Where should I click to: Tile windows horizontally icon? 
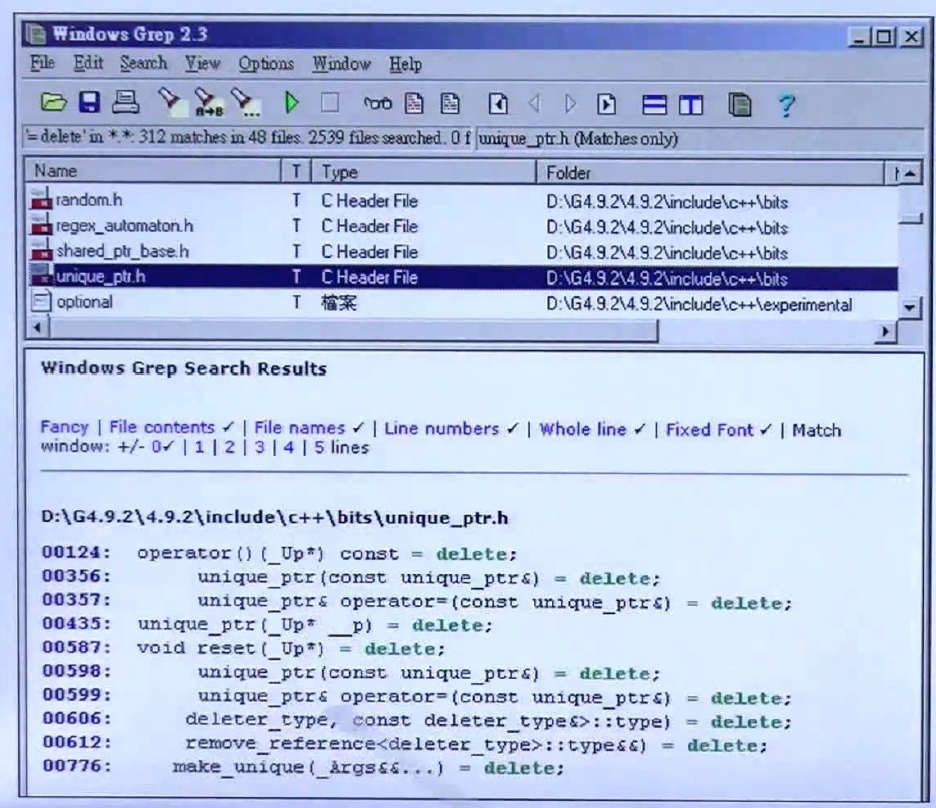tap(654, 105)
